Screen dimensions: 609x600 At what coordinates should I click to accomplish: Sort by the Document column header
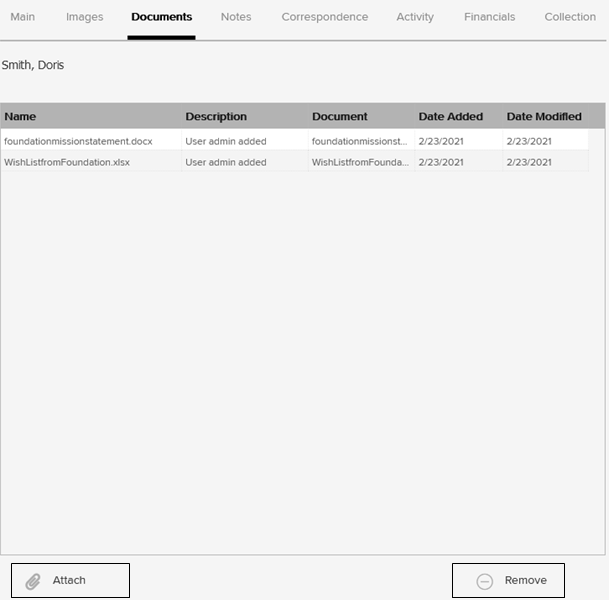[x=362, y=116]
